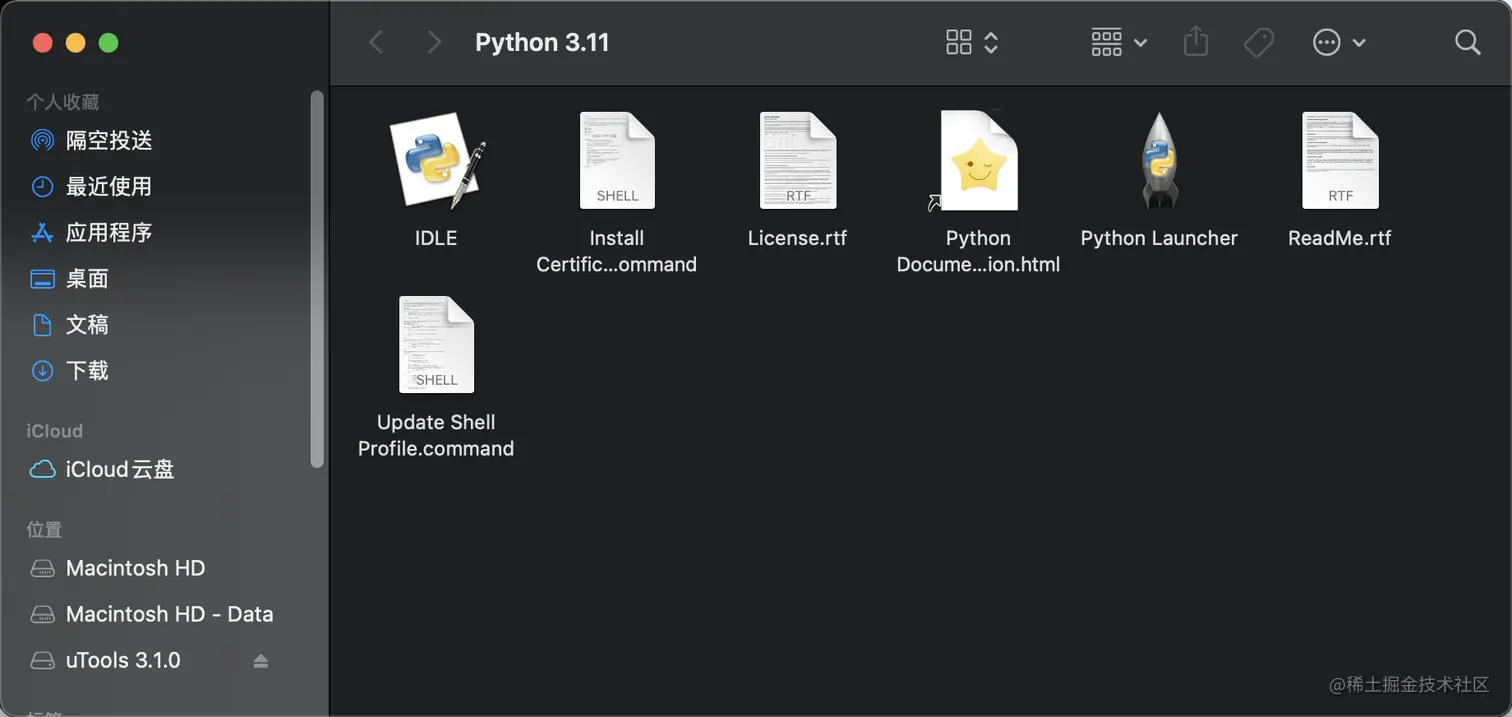Click the 个人收藏 section header
Image resolution: width=1512 pixels, height=717 pixels.
coord(62,102)
